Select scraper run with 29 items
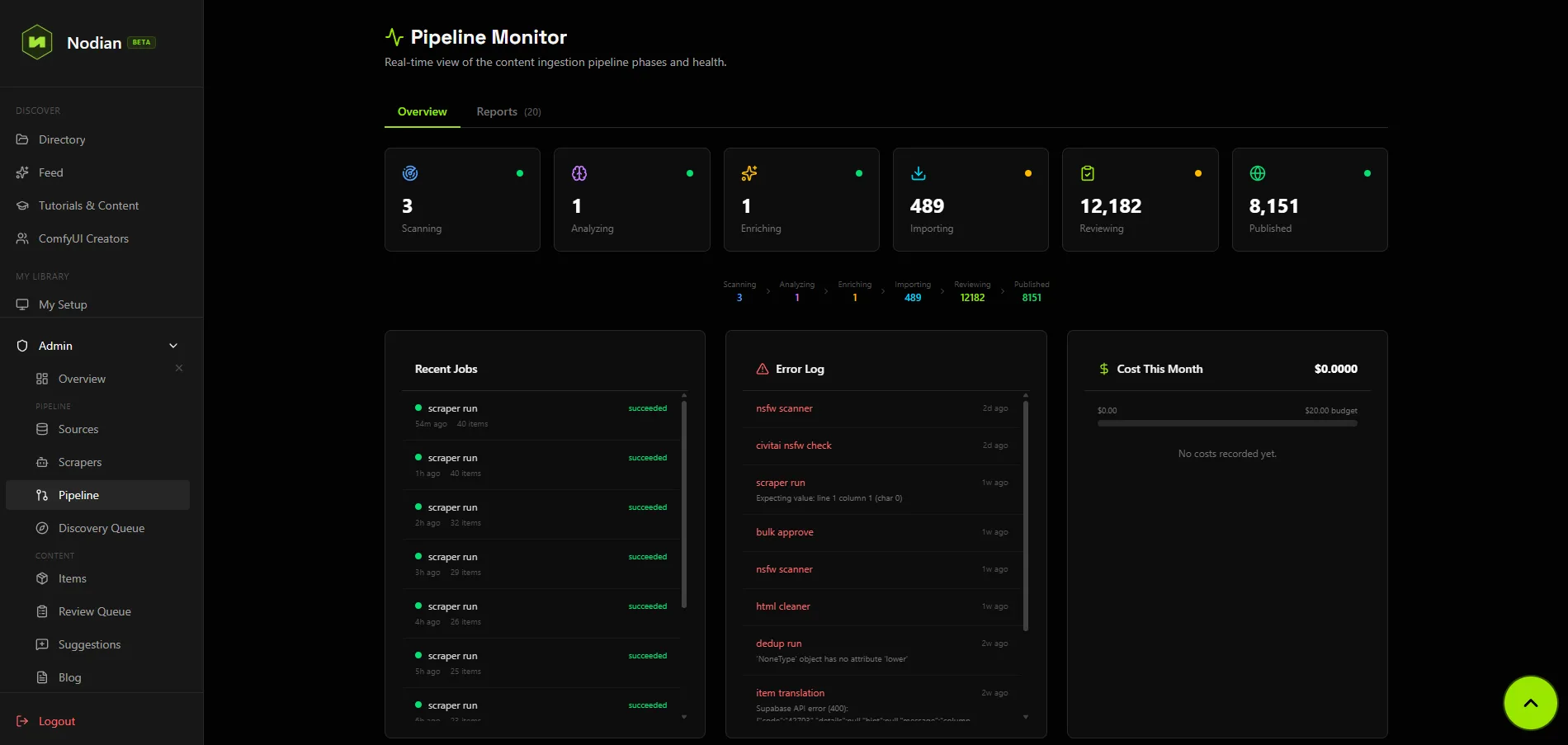Image resolution: width=1568 pixels, height=745 pixels. coord(541,564)
